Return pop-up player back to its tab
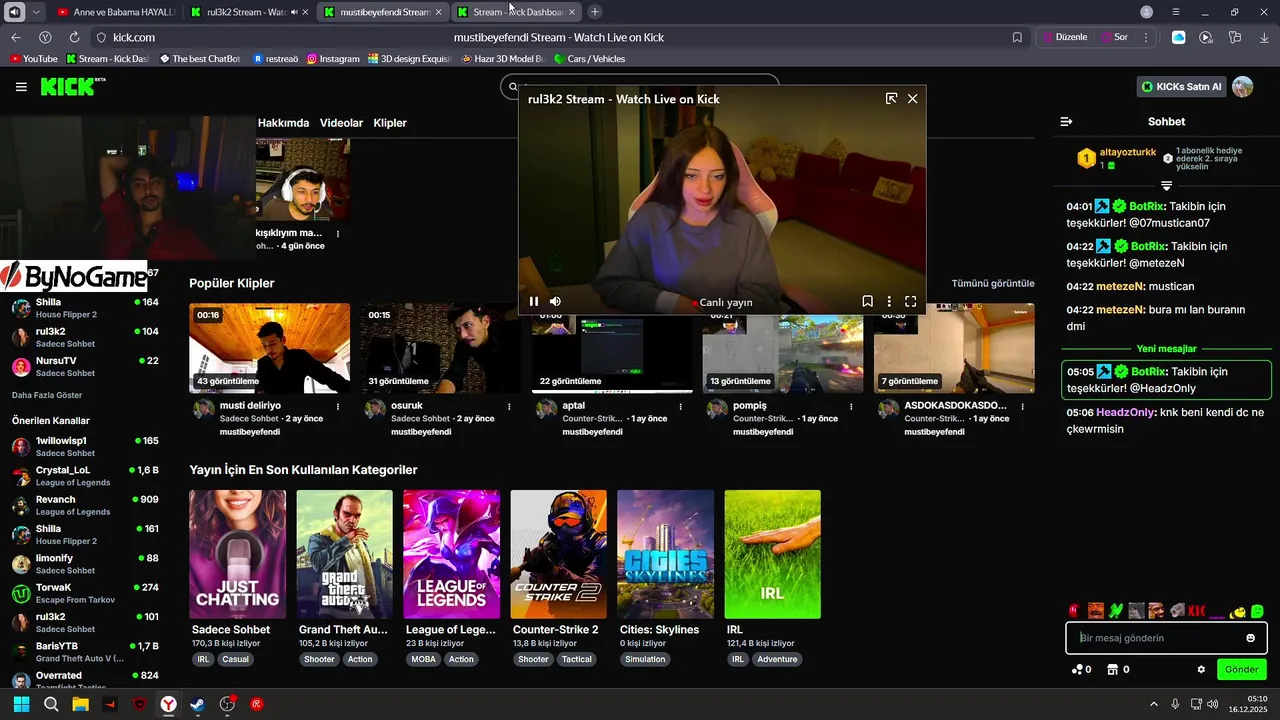 coord(891,99)
